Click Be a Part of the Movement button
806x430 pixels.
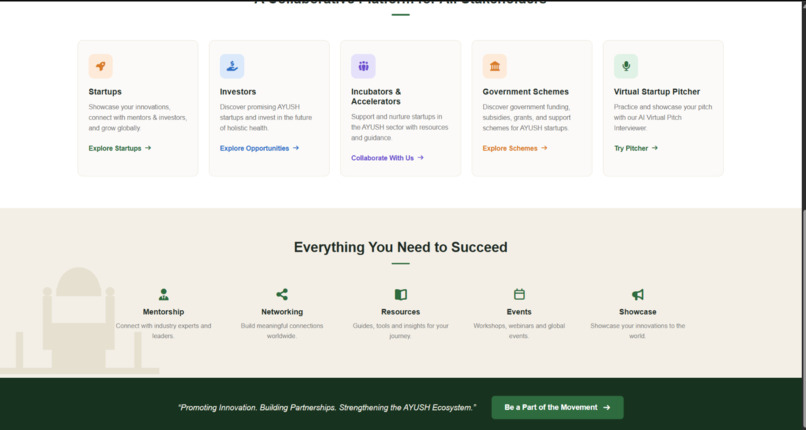click(557, 407)
